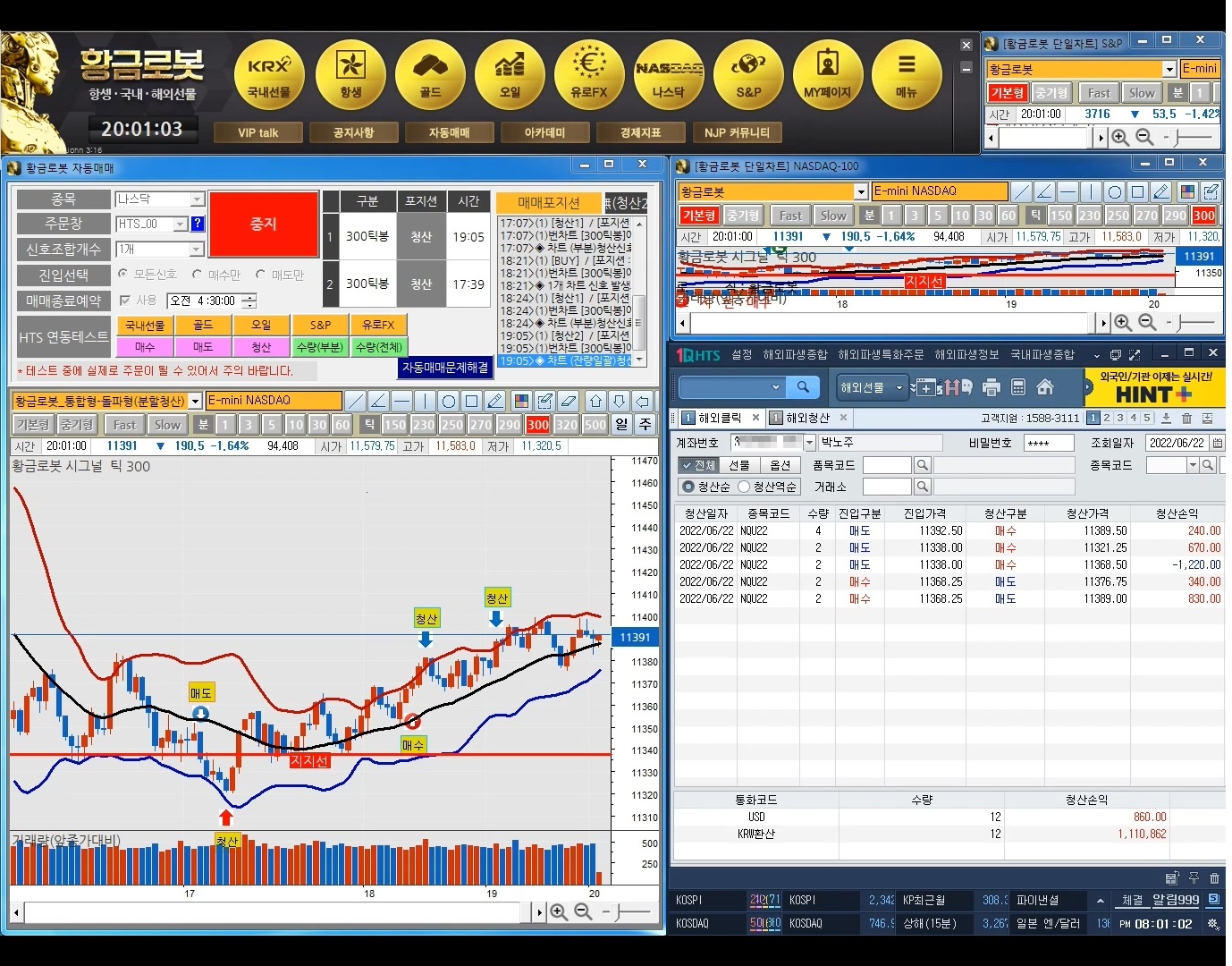Open the NASDAQ 나스닥 round button
Viewport: 1232px width, 966px height.
[x=669, y=75]
